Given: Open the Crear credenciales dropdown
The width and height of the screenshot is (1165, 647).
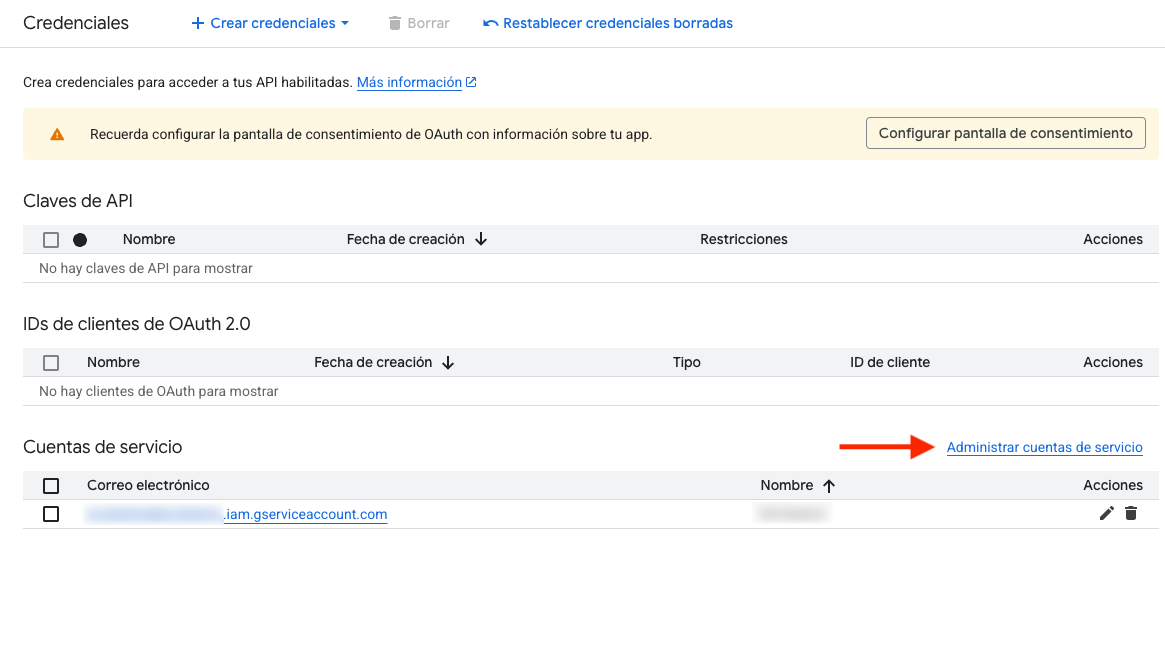Looking at the screenshot, I should click(x=270, y=23).
